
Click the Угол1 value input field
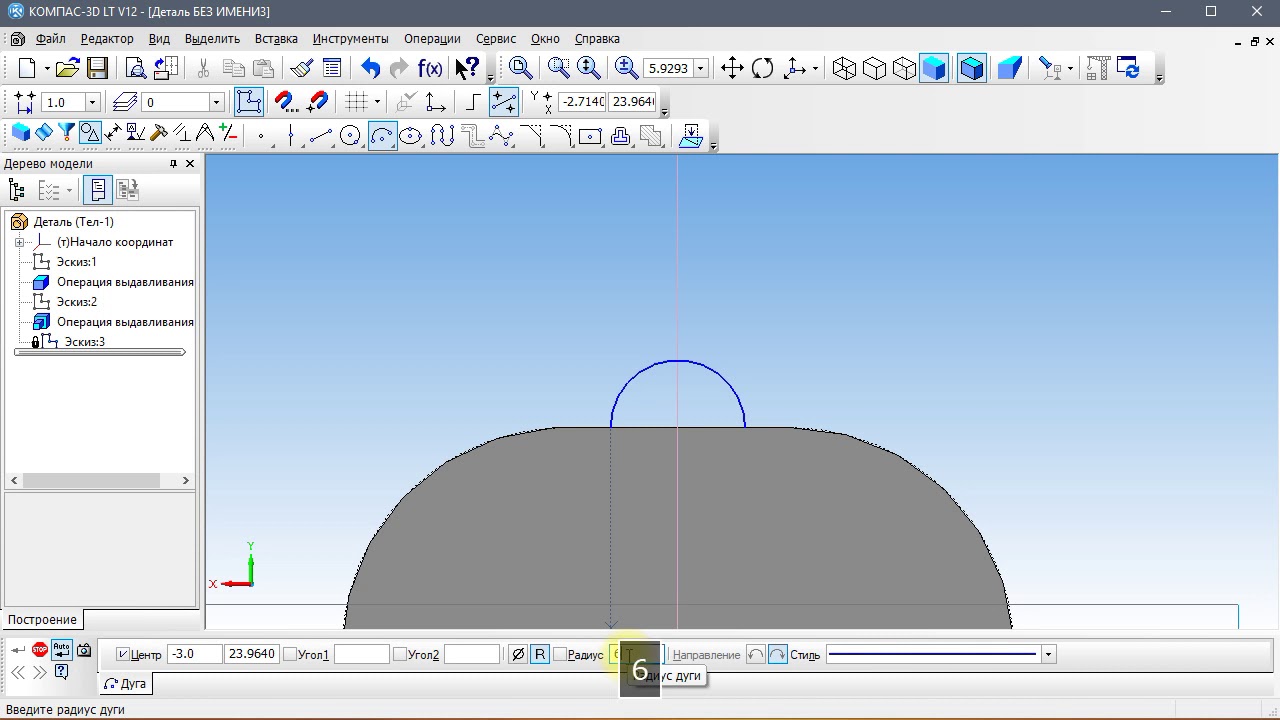coord(361,654)
